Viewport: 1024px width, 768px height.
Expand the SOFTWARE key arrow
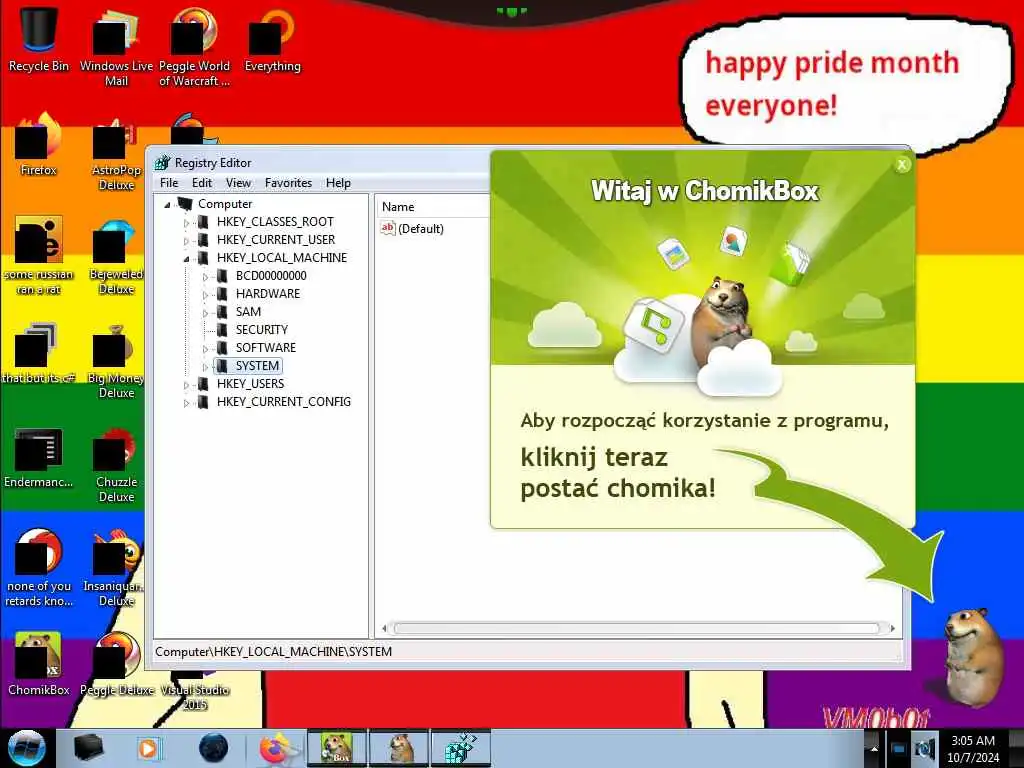coord(205,349)
